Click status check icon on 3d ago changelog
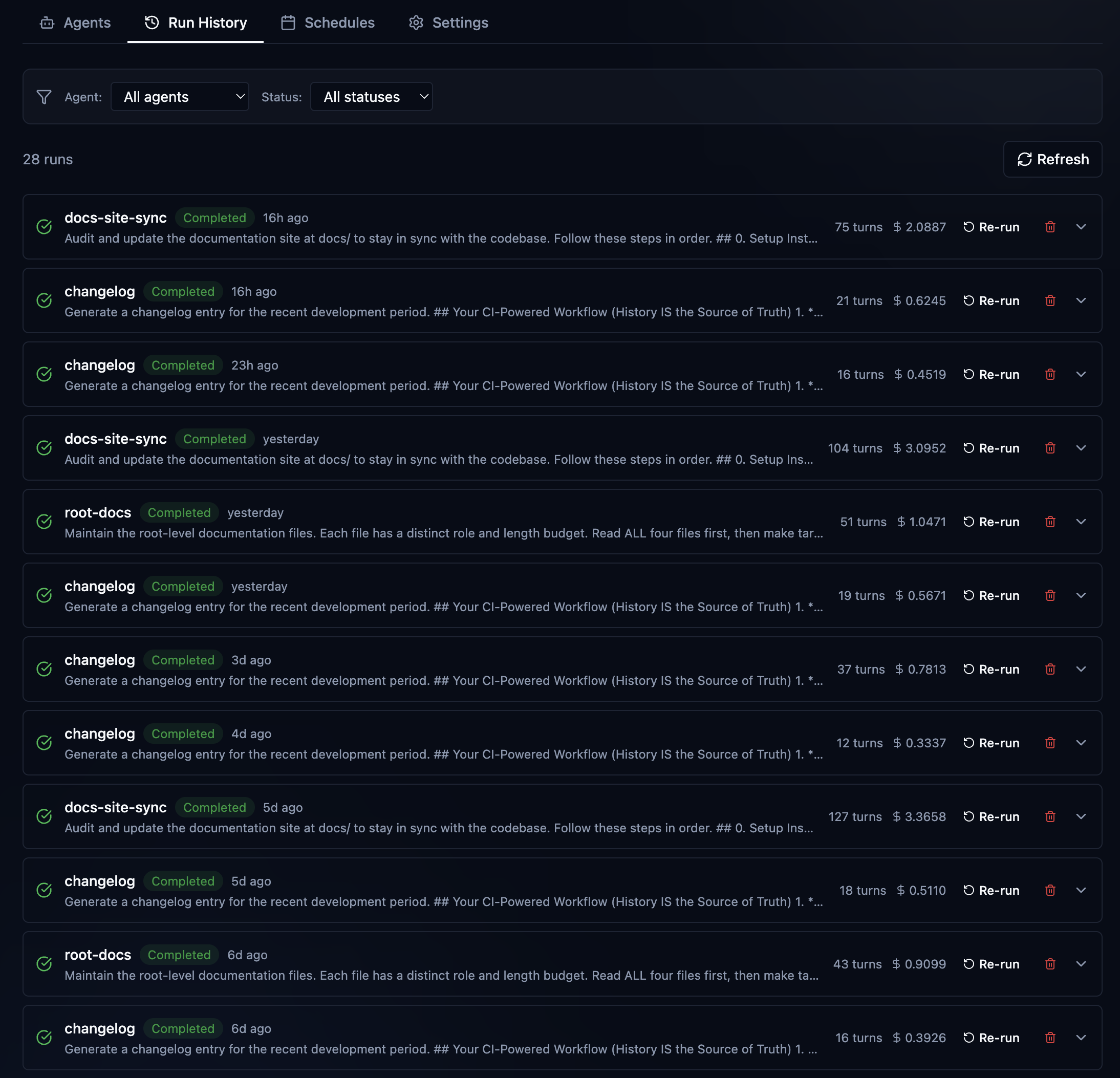 pos(44,669)
